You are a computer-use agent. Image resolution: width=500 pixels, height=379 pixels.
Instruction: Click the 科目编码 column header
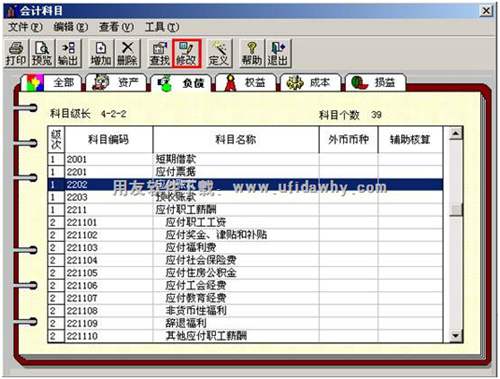[x=108, y=140]
